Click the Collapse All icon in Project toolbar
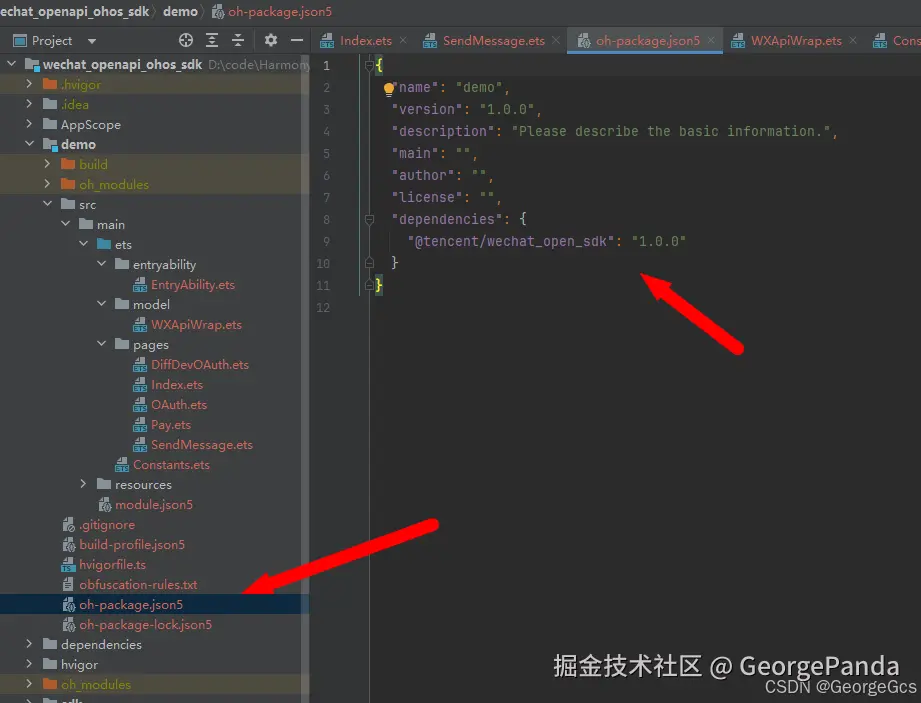Viewport: 921px width, 703px height. point(238,40)
